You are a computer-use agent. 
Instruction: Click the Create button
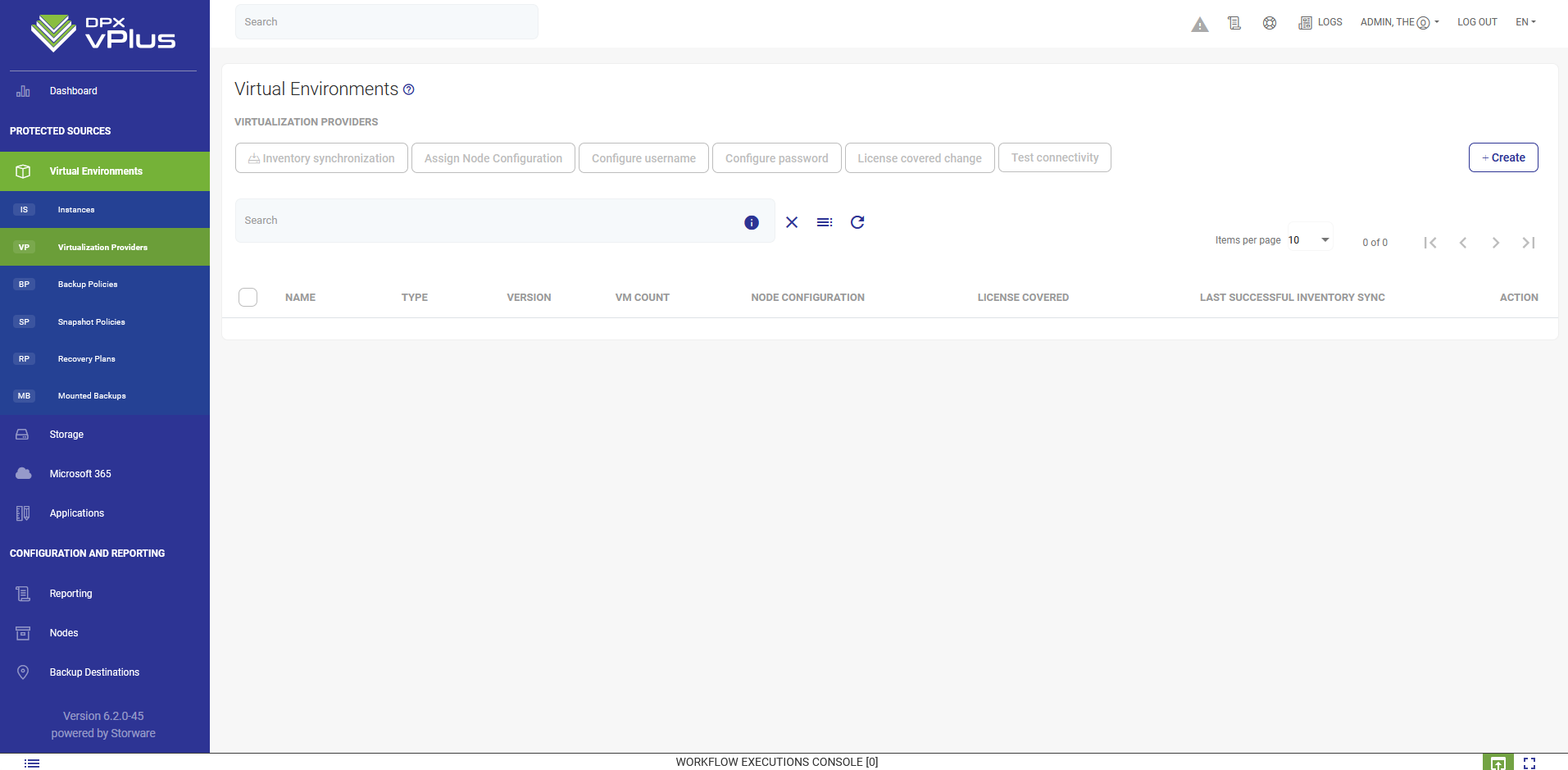pos(1502,157)
